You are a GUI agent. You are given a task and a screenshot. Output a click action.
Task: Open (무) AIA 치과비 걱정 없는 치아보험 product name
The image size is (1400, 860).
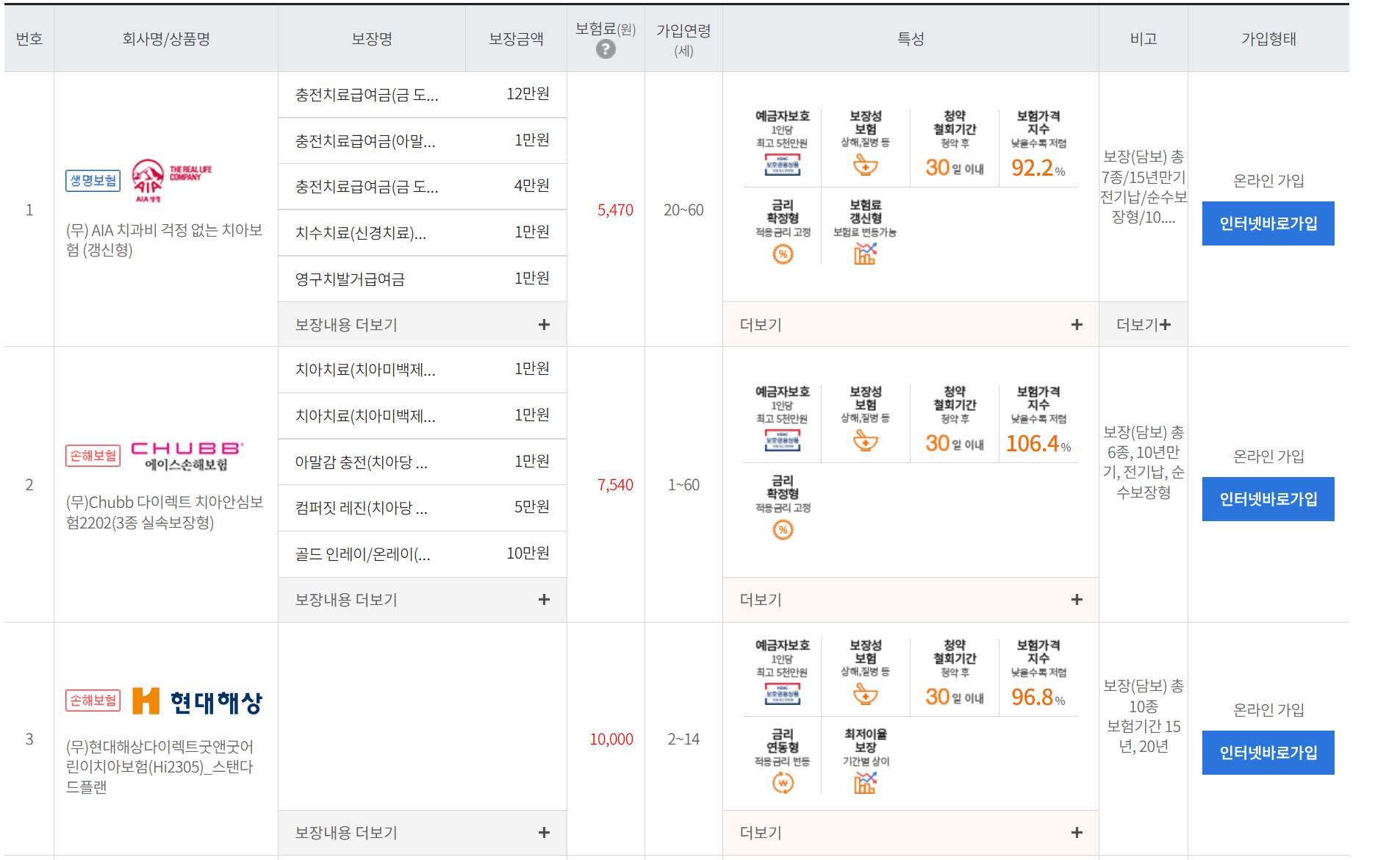point(165,240)
